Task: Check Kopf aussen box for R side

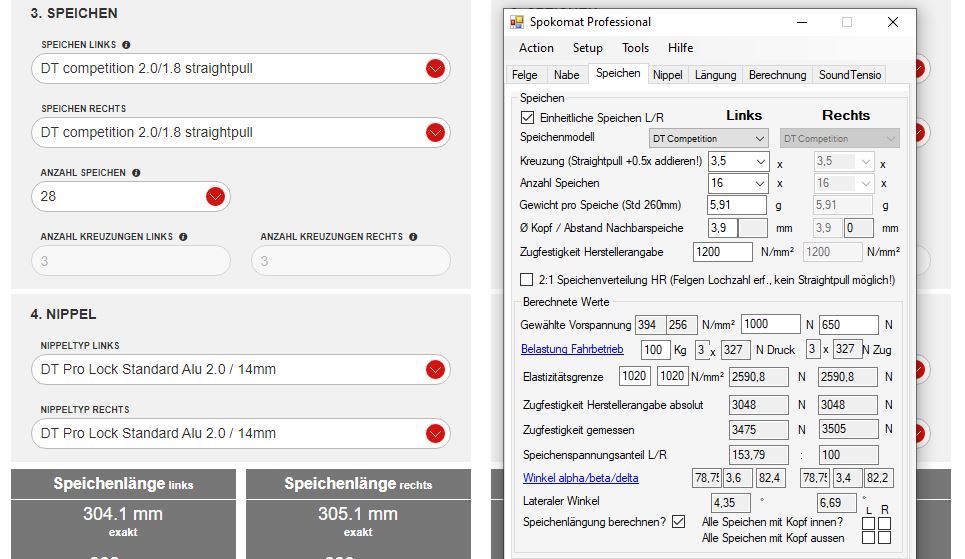Action: tap(884, 537)
